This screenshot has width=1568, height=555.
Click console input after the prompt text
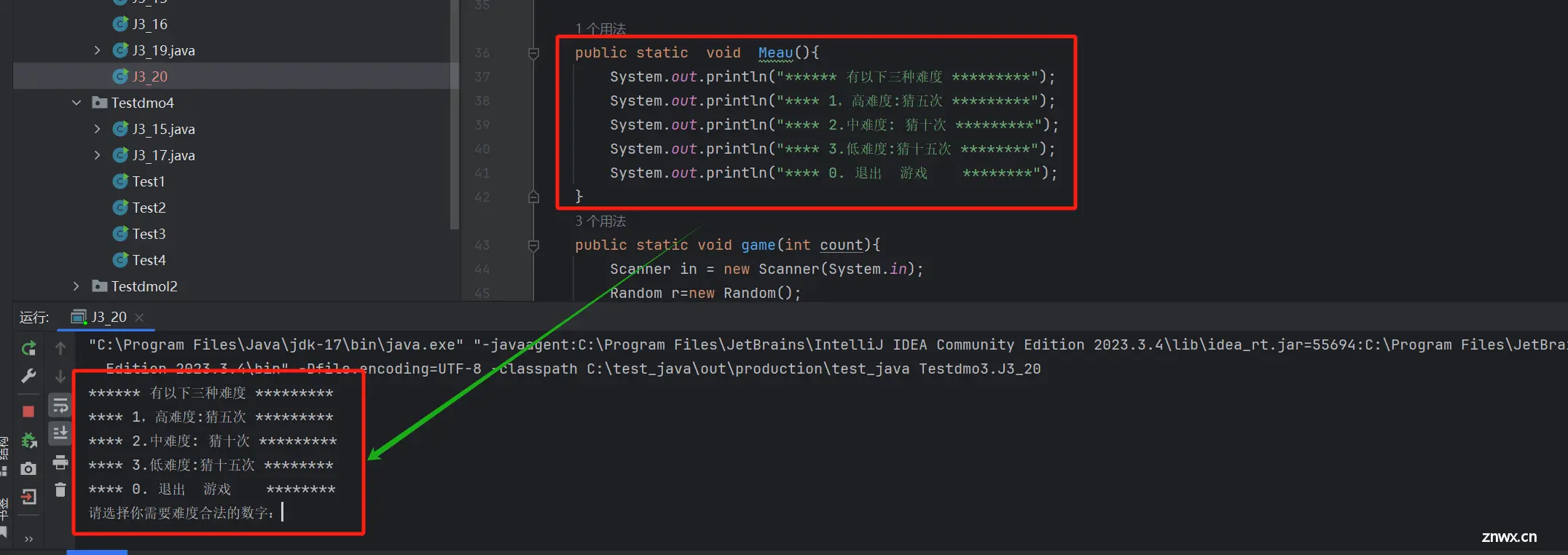tap(283, 513)
